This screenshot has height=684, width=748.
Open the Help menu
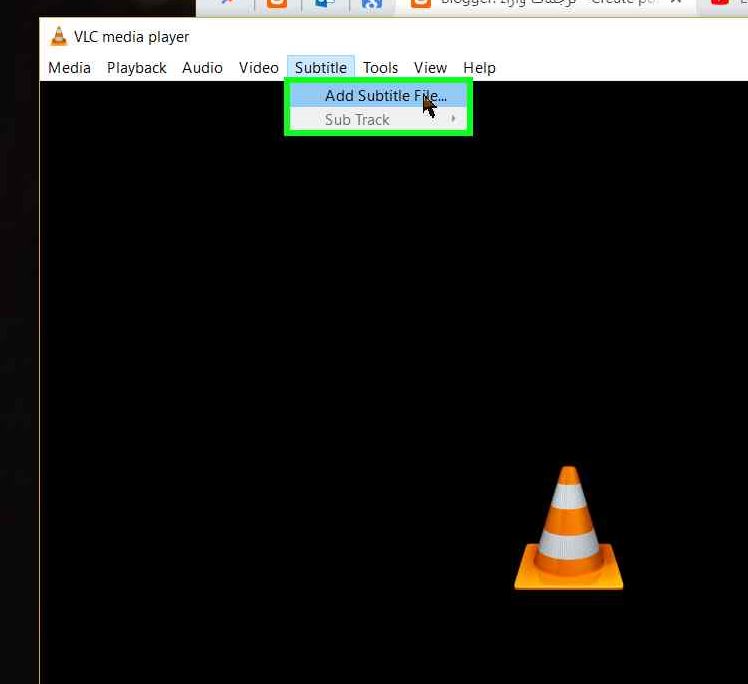click(x=479, y=68)
